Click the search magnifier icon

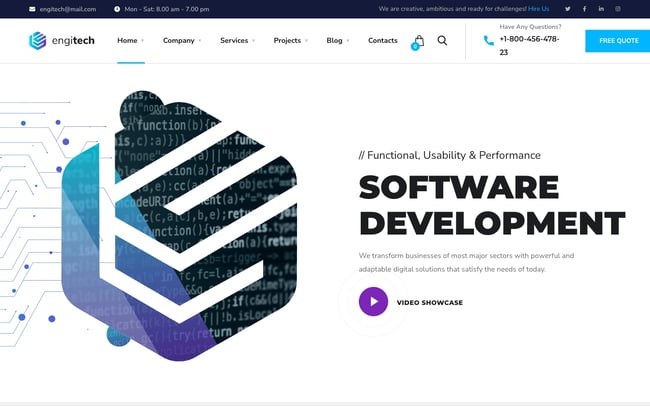pos(442,41)
